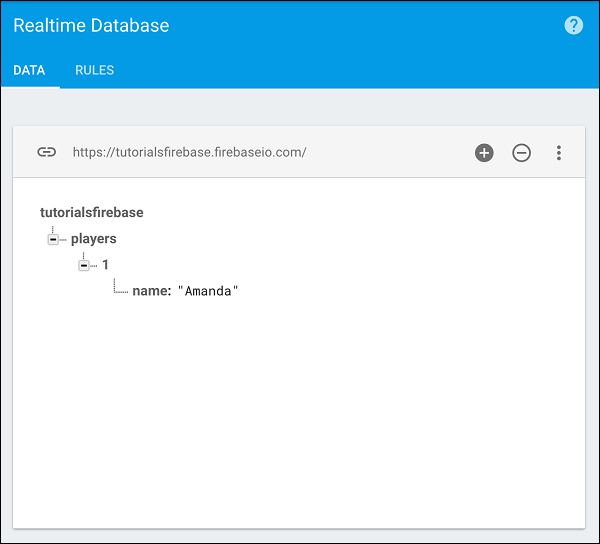
Task: Edit the "Amanda" value
Action: [x=209, y=291]
